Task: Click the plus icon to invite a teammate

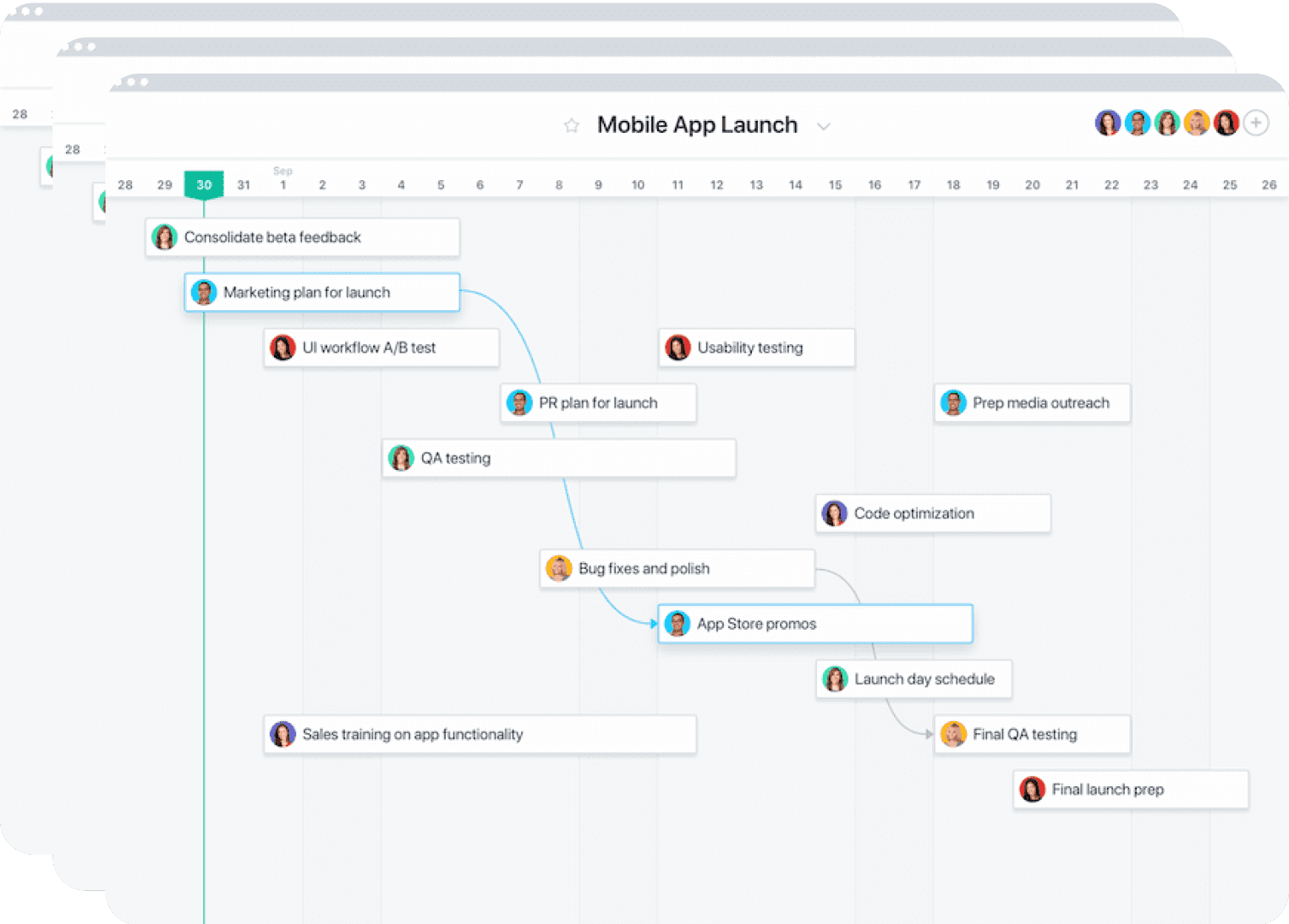Action: 1257,123
